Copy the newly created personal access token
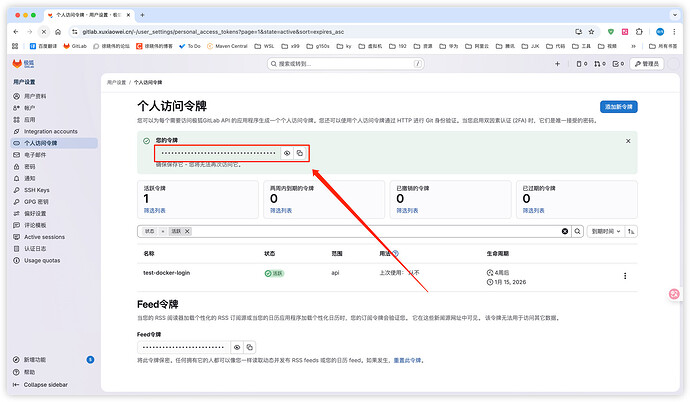 (x=299, y=153)
